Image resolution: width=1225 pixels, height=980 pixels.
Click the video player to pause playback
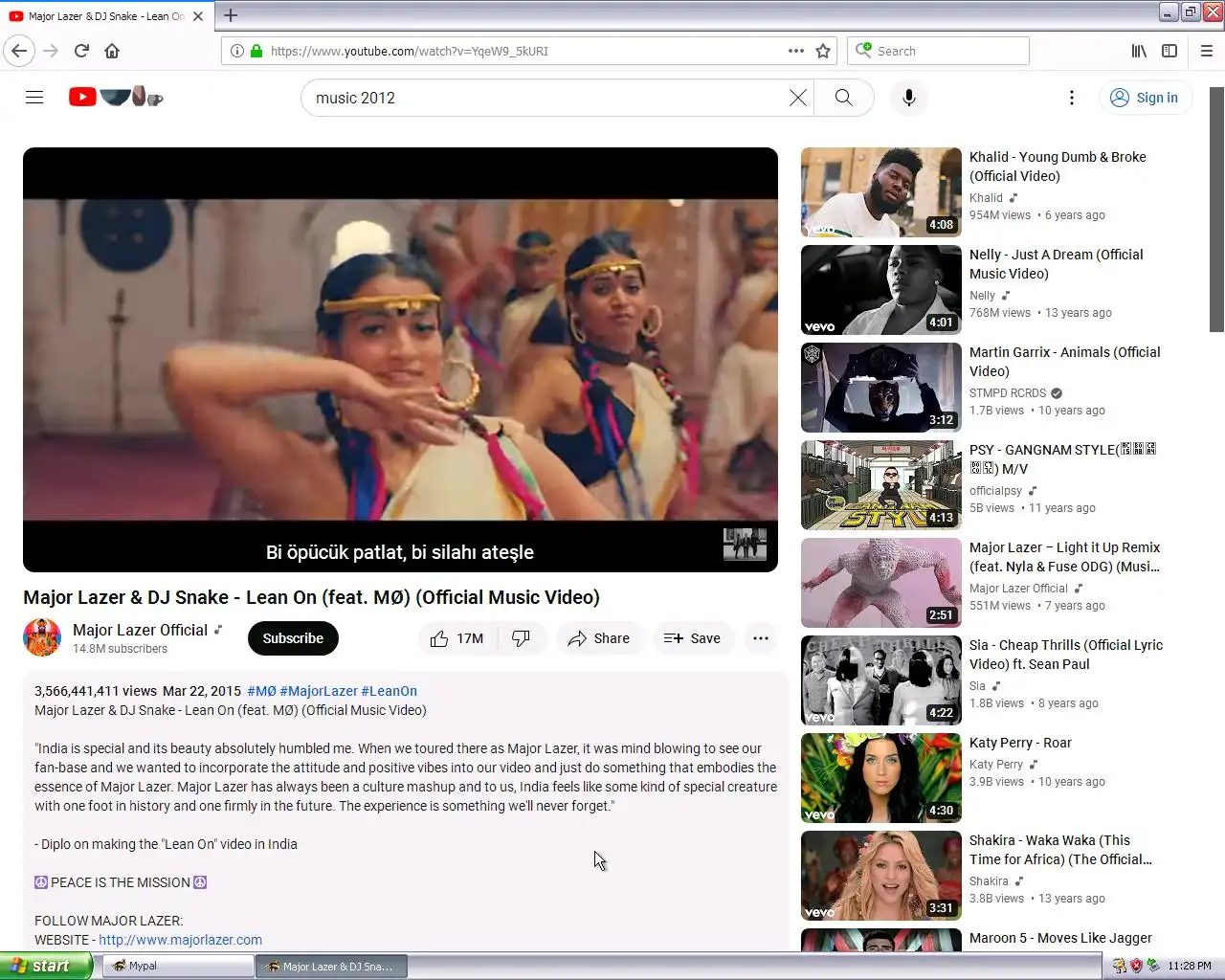click(x=400, y=360)
